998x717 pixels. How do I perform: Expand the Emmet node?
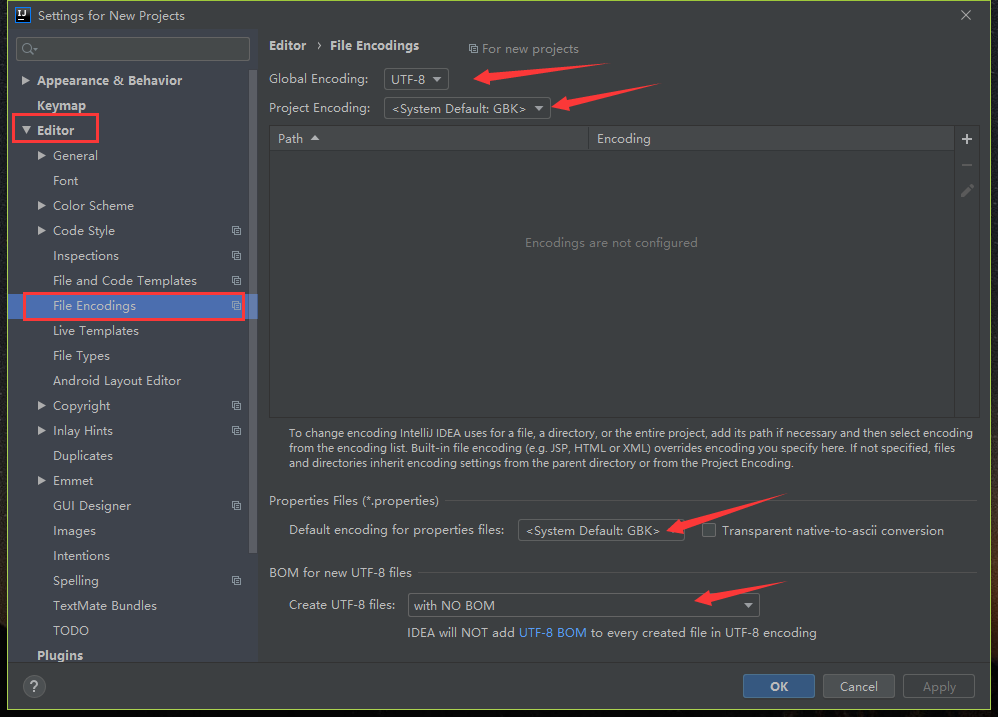pyautogui.click(x=41, y=480)
